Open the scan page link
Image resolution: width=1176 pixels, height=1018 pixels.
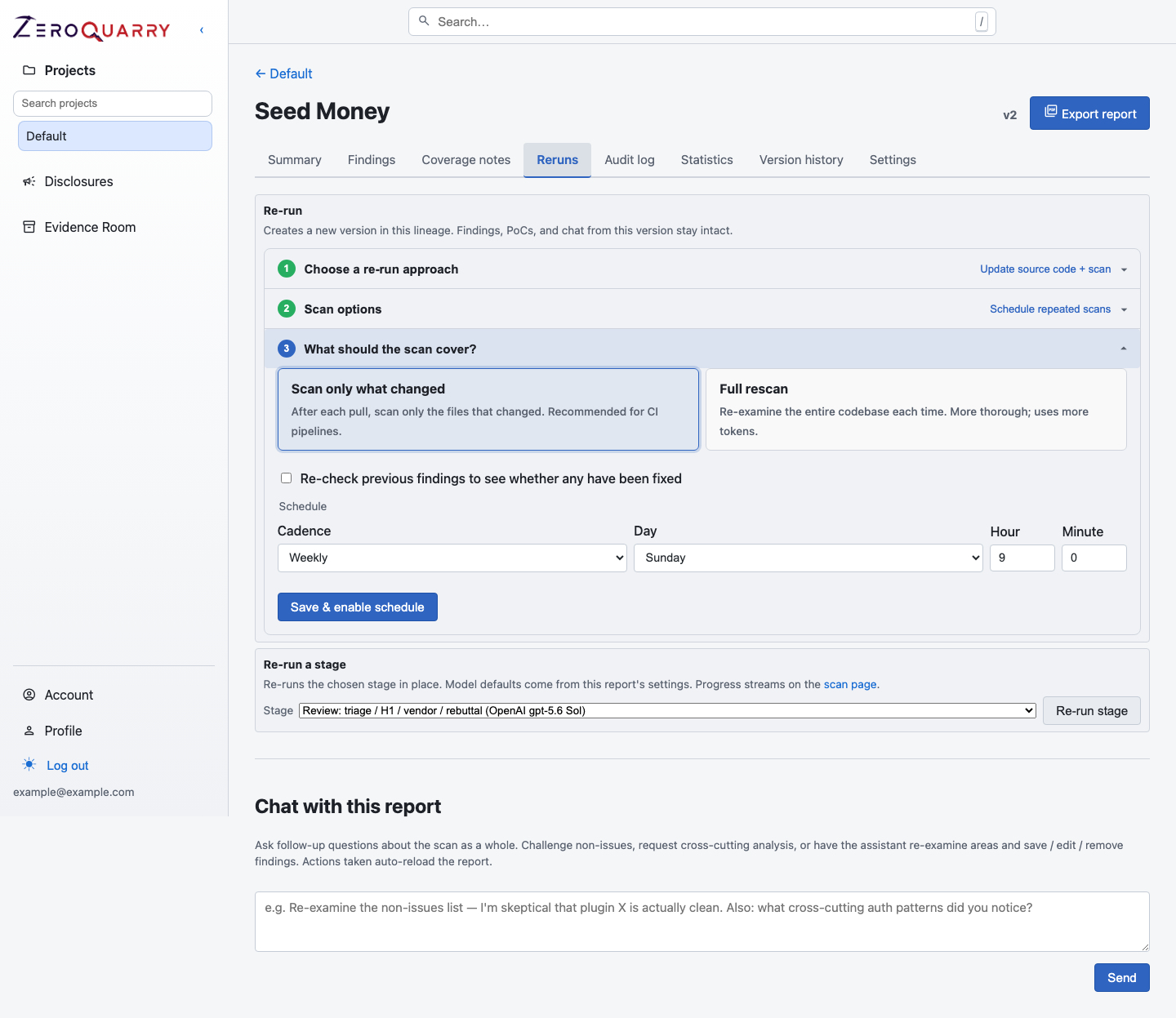point(850,685)
